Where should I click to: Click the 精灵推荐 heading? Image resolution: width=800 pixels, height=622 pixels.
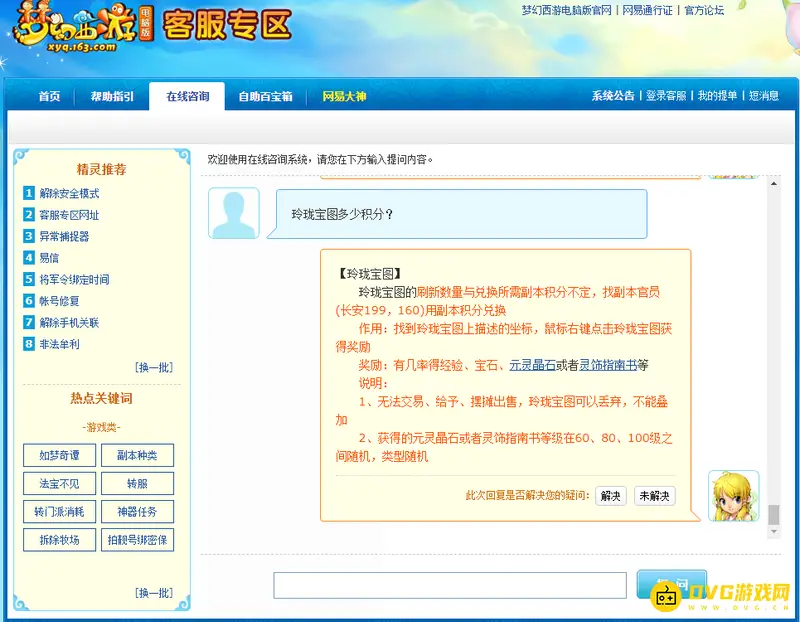102,169
